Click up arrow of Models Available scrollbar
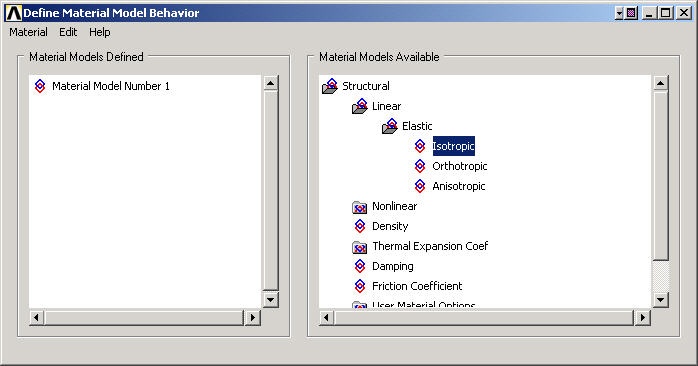This screenshot has width=698, height=366. 661,83
